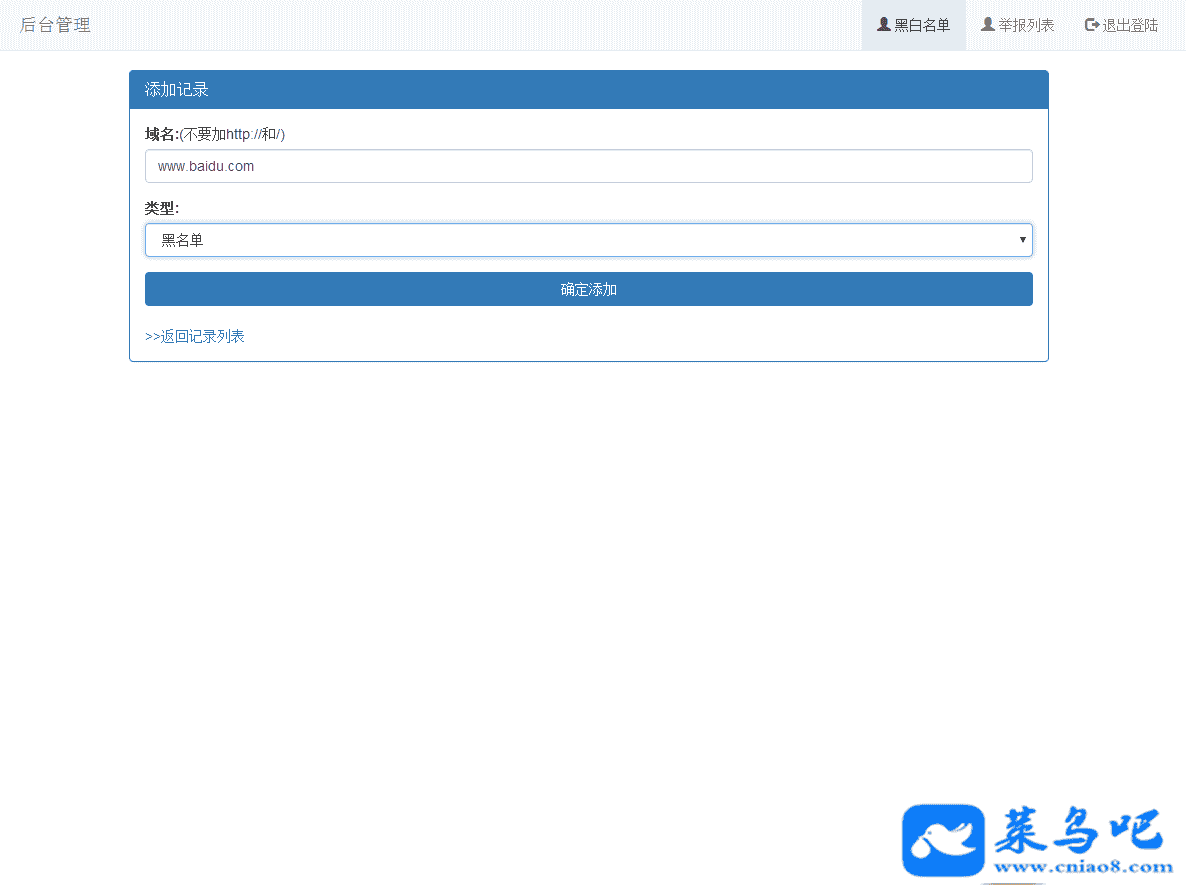This screenshot has height=888, width=1186.
Task: Open the 后台管理 brand link
Action: click(x=55, y=25)
